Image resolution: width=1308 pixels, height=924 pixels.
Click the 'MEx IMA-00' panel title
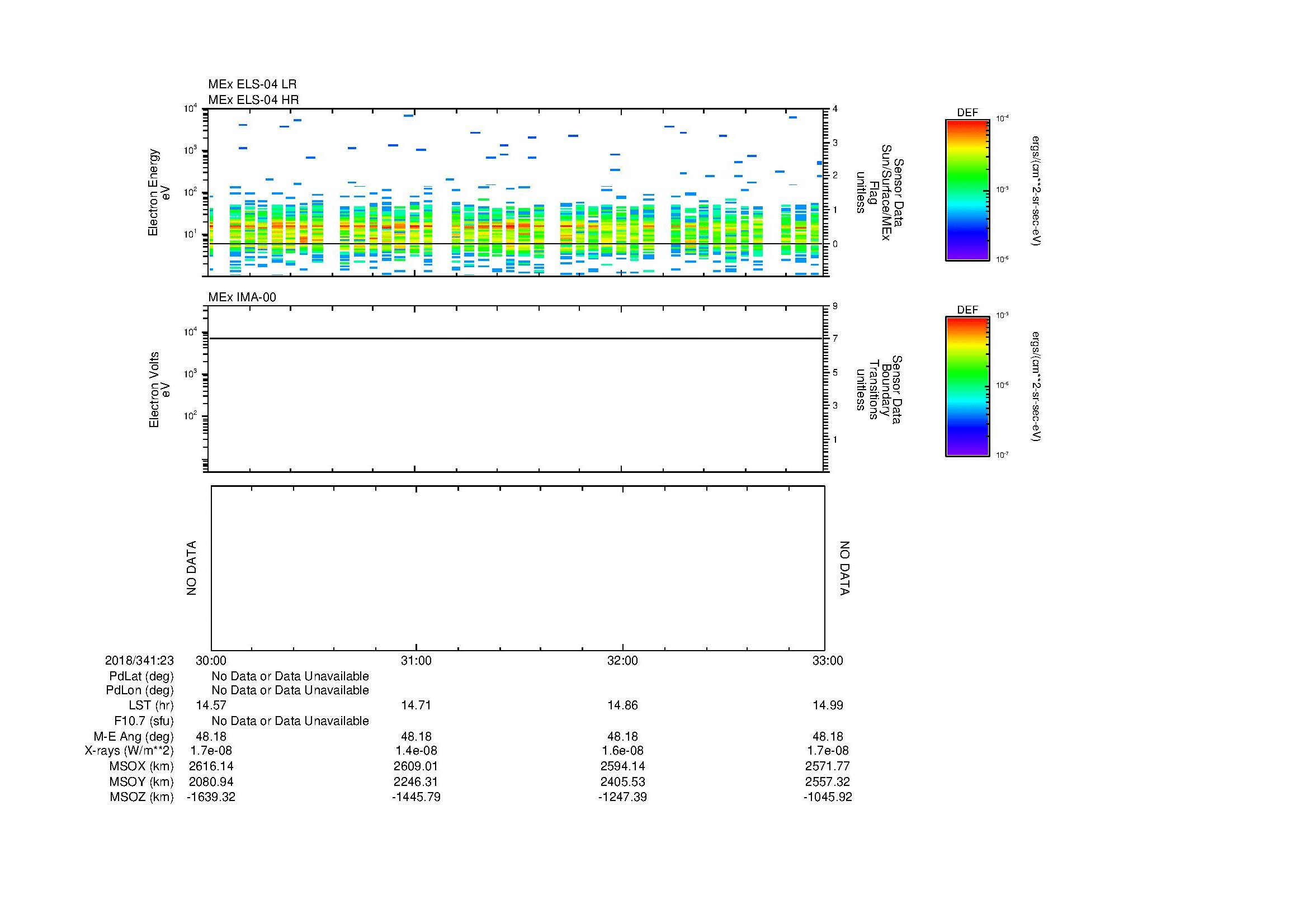(242, 297)
